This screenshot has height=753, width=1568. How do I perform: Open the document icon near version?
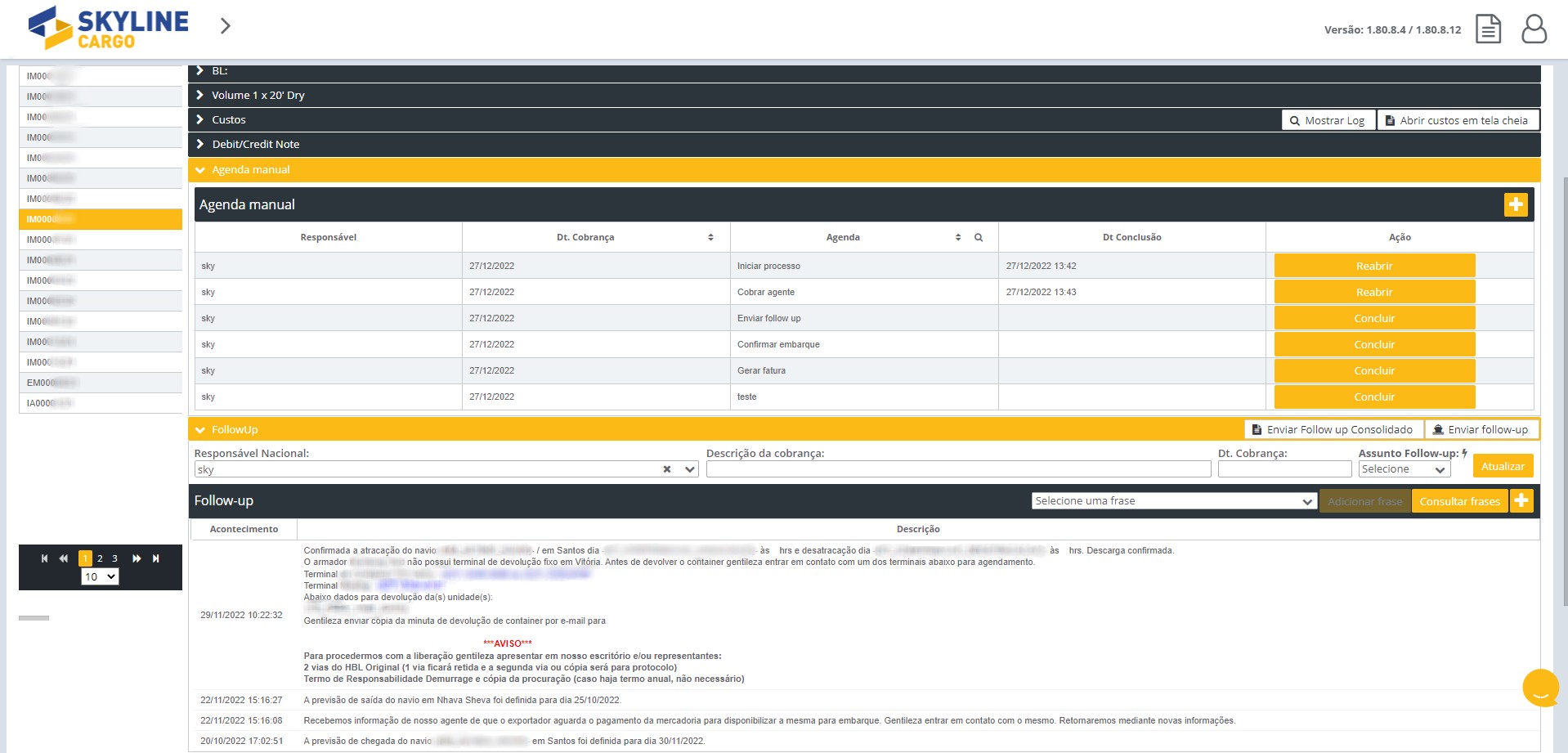click(1488, 29)
